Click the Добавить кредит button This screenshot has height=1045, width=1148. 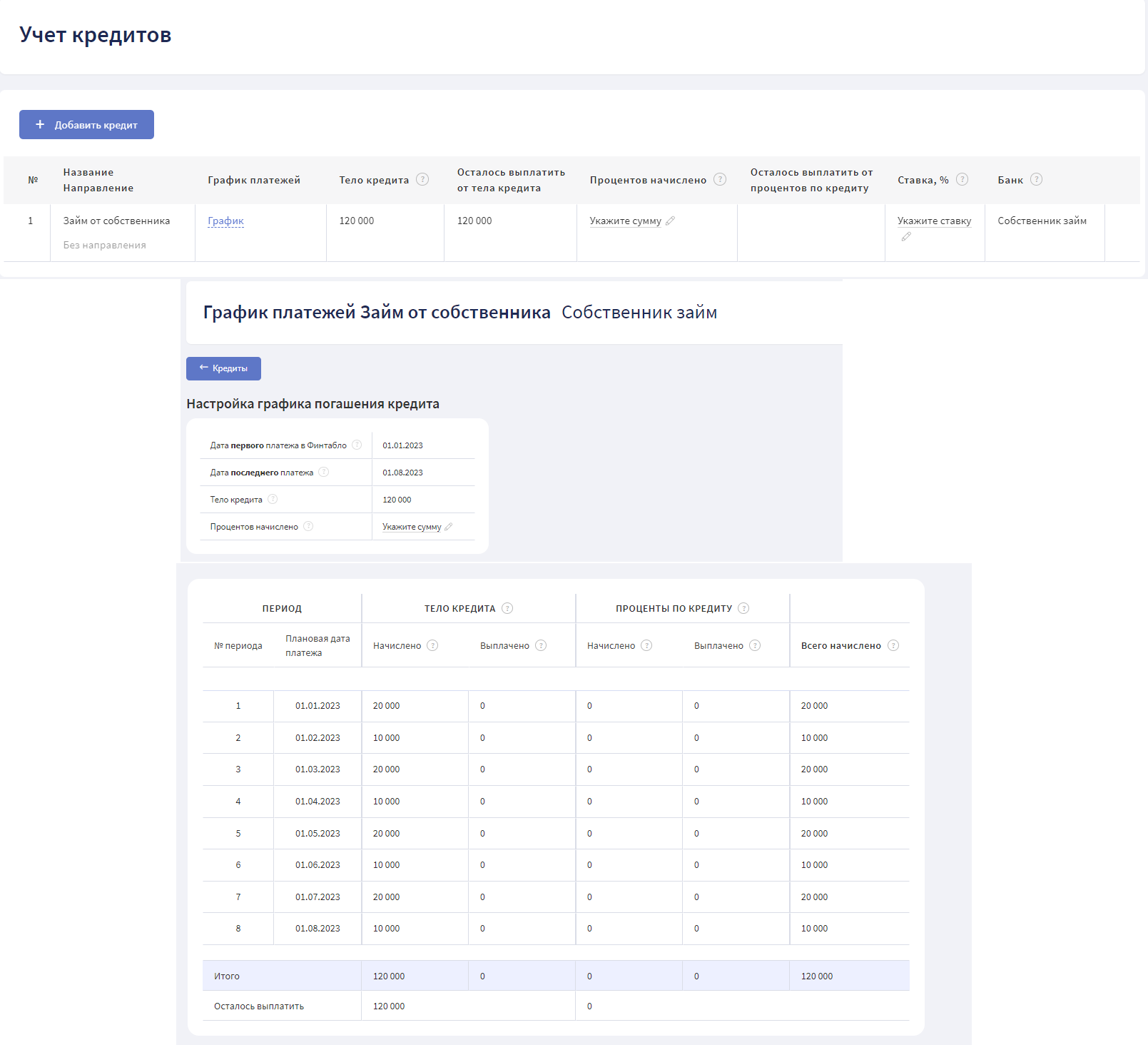[86, 125]
